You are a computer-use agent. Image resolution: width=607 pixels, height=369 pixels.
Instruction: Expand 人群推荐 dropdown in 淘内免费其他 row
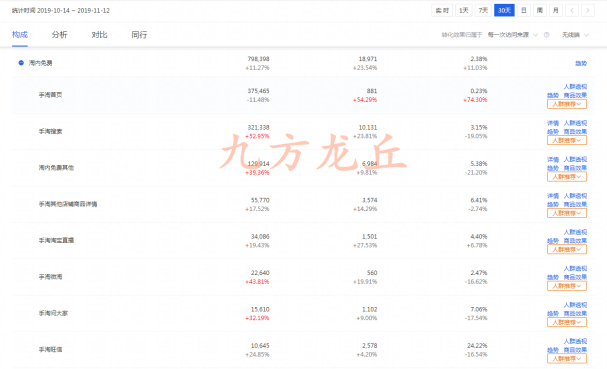click(567, 177)
